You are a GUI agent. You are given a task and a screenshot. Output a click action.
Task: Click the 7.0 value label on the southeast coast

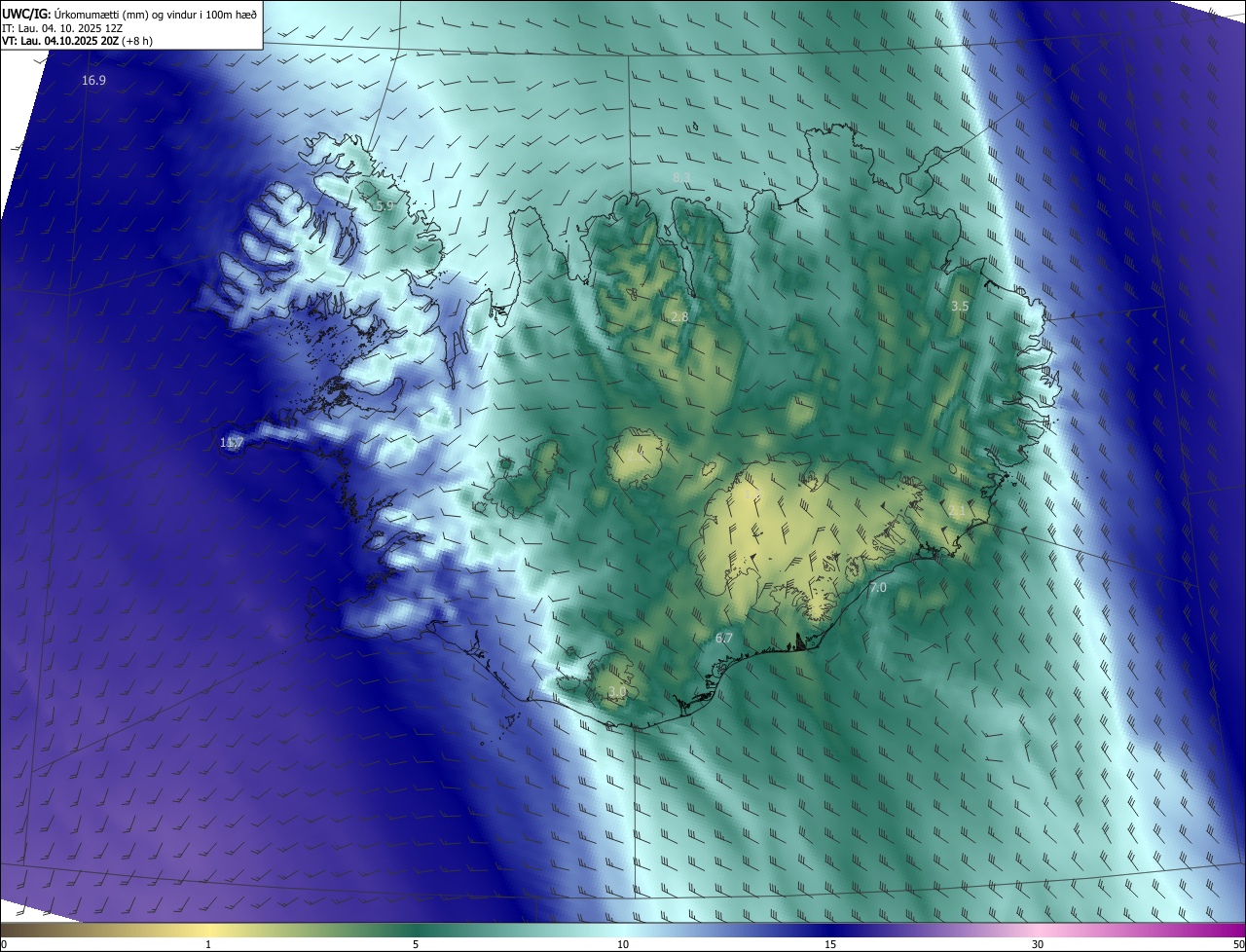tap(878, 588)
